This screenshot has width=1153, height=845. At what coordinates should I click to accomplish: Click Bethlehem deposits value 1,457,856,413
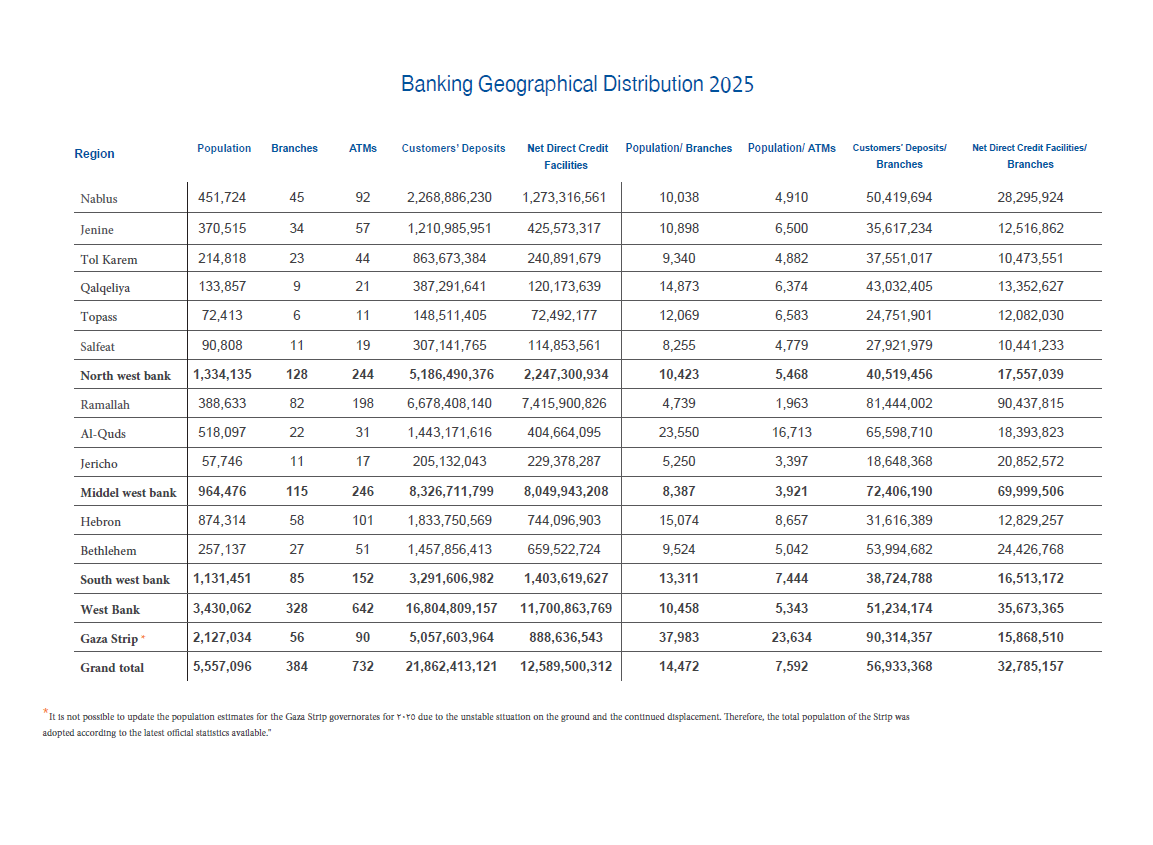click(449, 549)
